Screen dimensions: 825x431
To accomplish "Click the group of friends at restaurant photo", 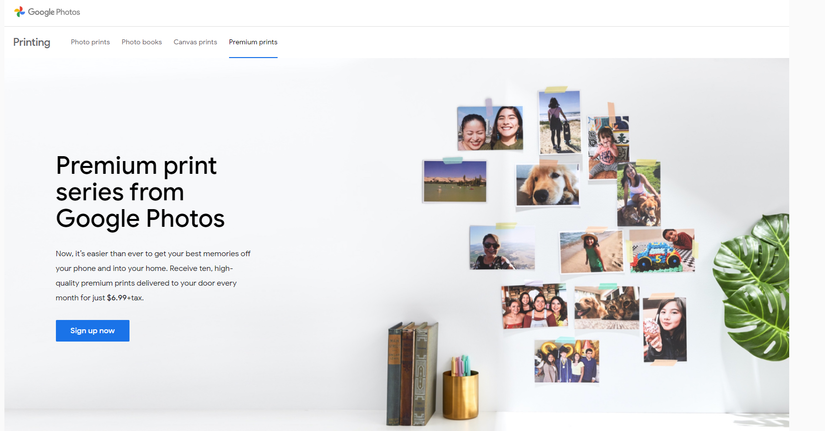I will point(535,306).
